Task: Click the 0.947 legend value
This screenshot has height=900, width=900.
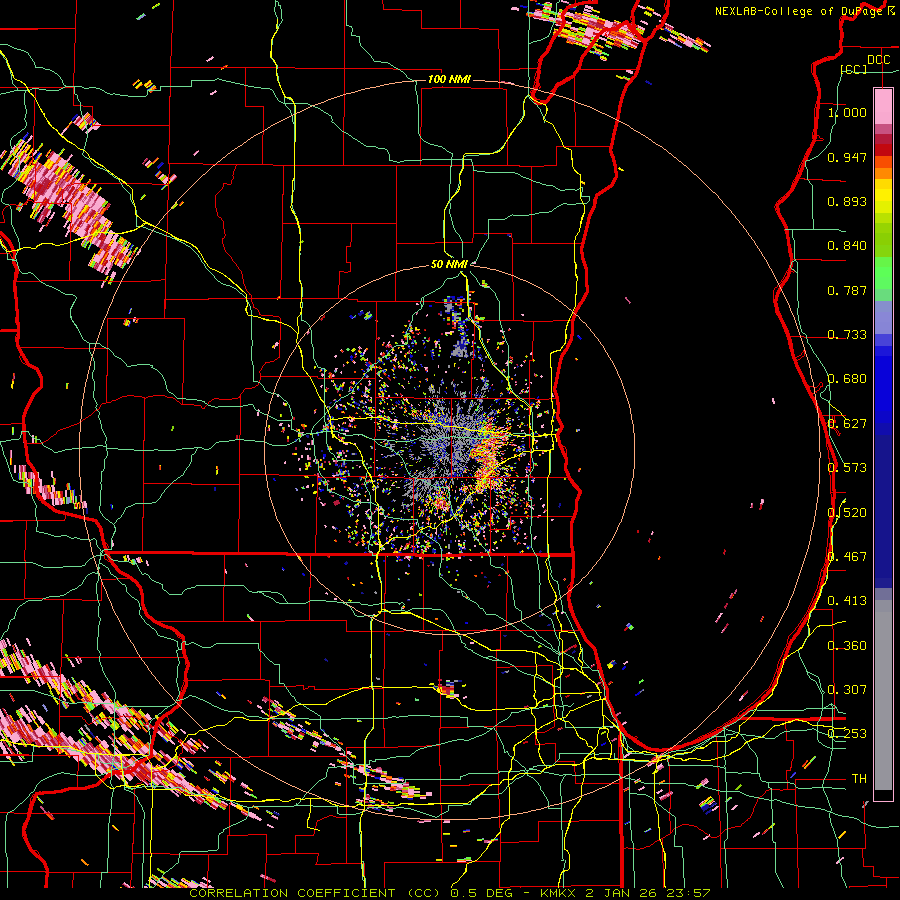Action: click(847, 157)
